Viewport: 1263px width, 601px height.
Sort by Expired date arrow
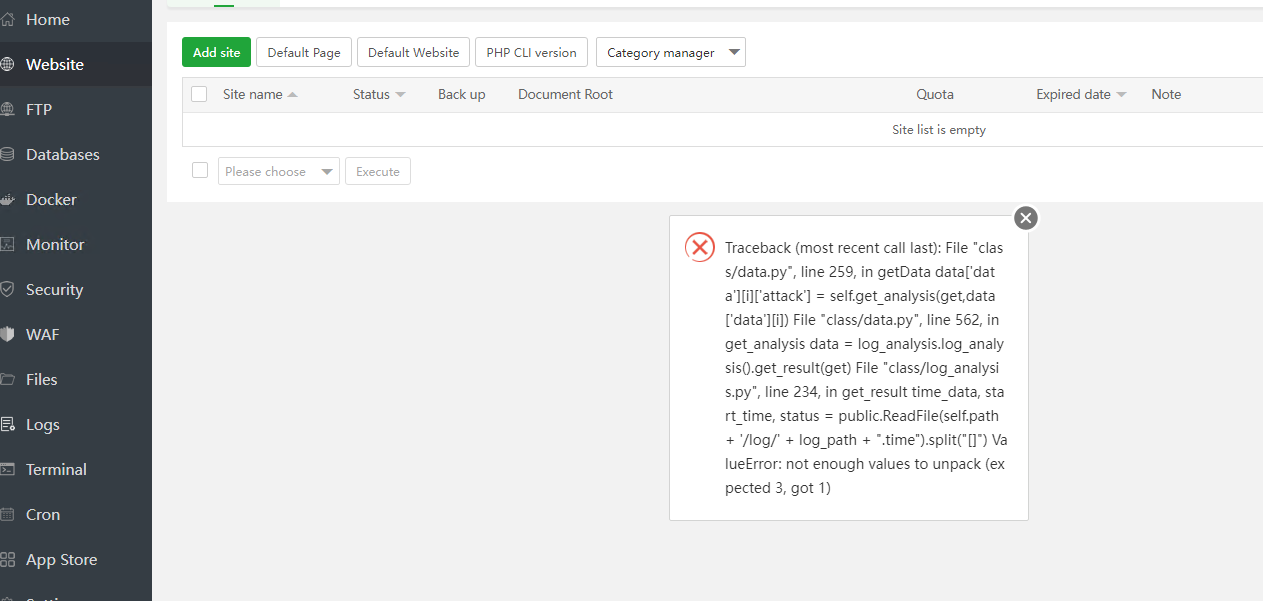1121,95
